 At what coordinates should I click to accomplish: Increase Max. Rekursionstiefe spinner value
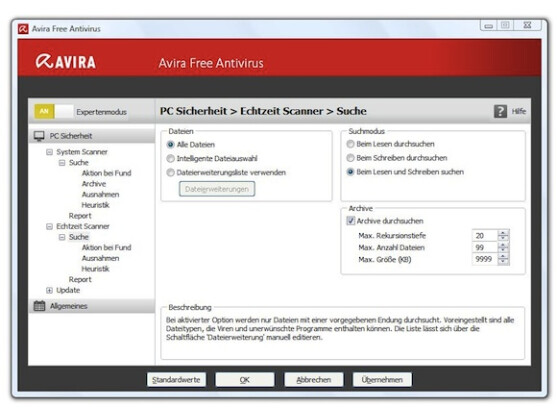click(503, 233)
